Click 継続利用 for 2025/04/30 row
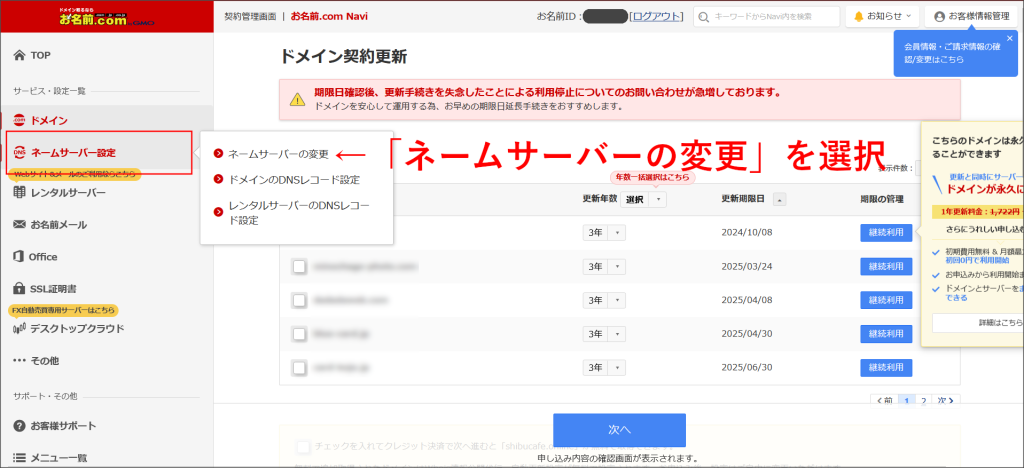 point(886,334)
